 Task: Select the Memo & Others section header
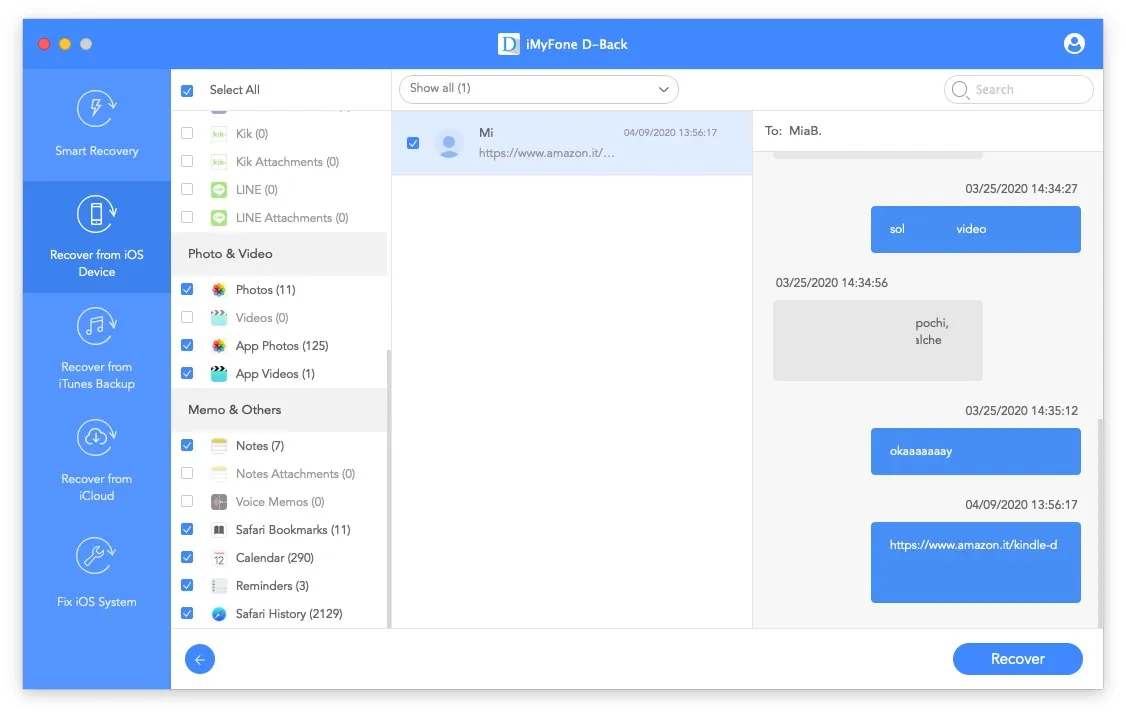233,409
